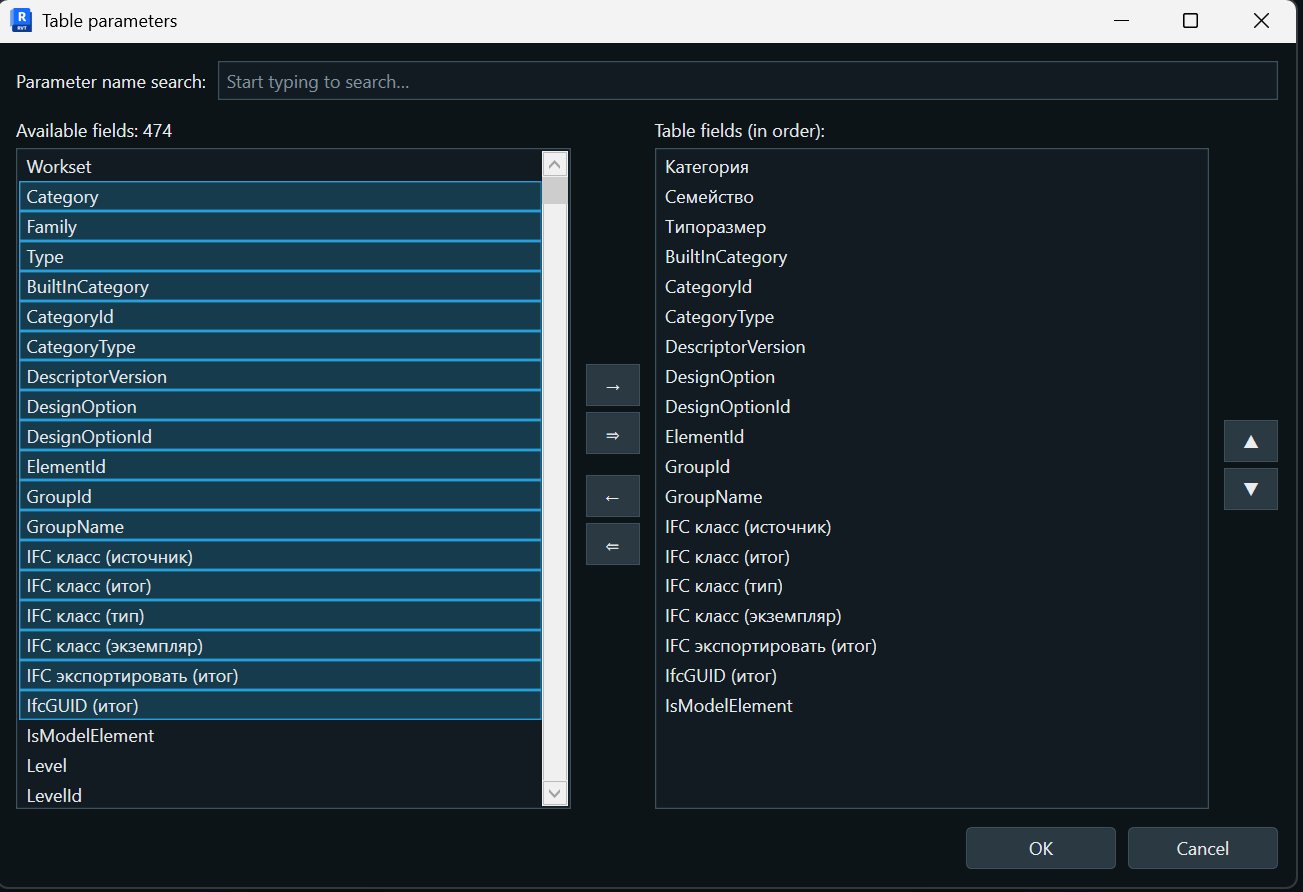This screenshot has width=1303, height=892.
Task: Click the double right arrow add-all button
Action: tap(612, 434)
